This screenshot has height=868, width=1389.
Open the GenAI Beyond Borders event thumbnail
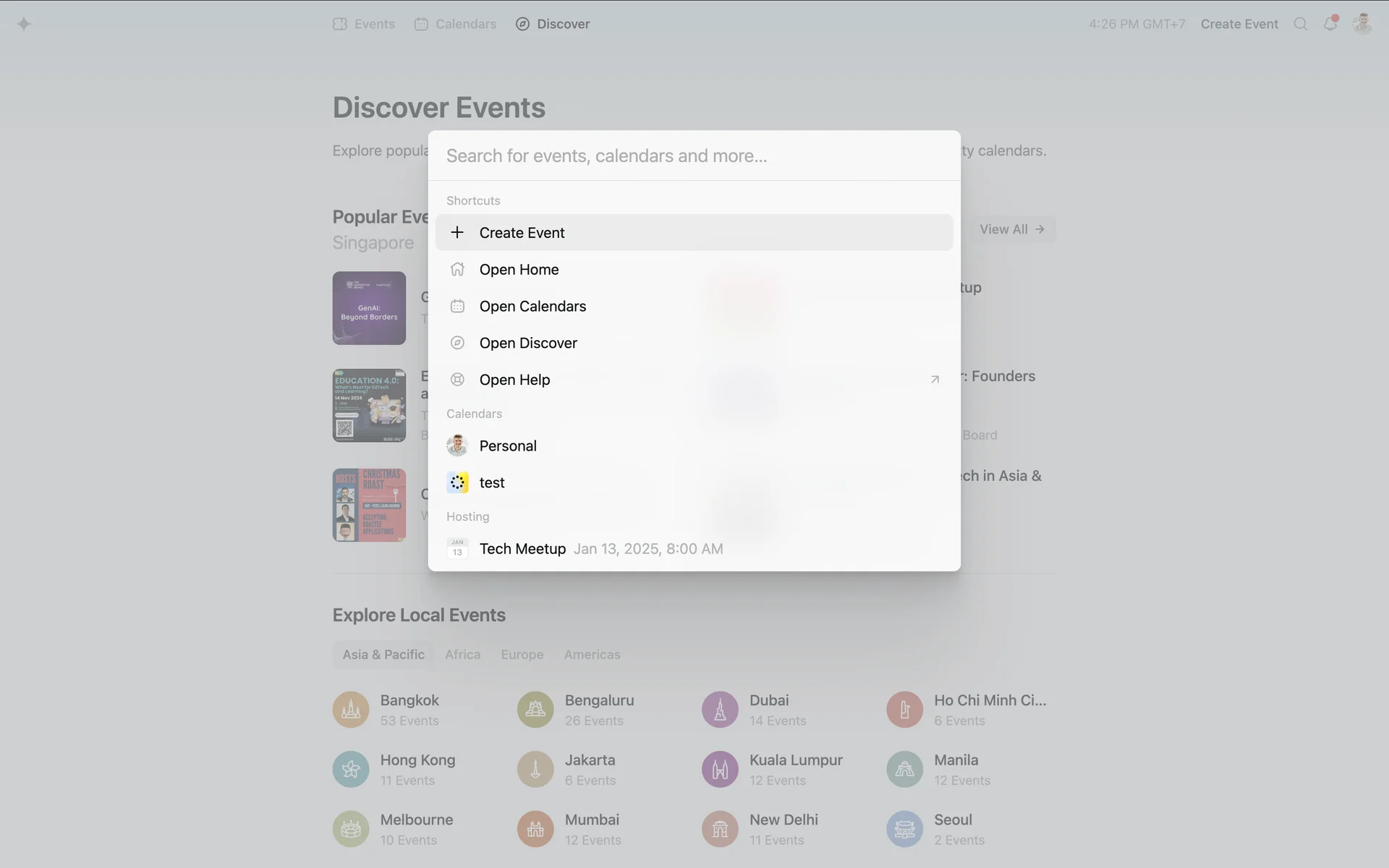tap(369, 308)
